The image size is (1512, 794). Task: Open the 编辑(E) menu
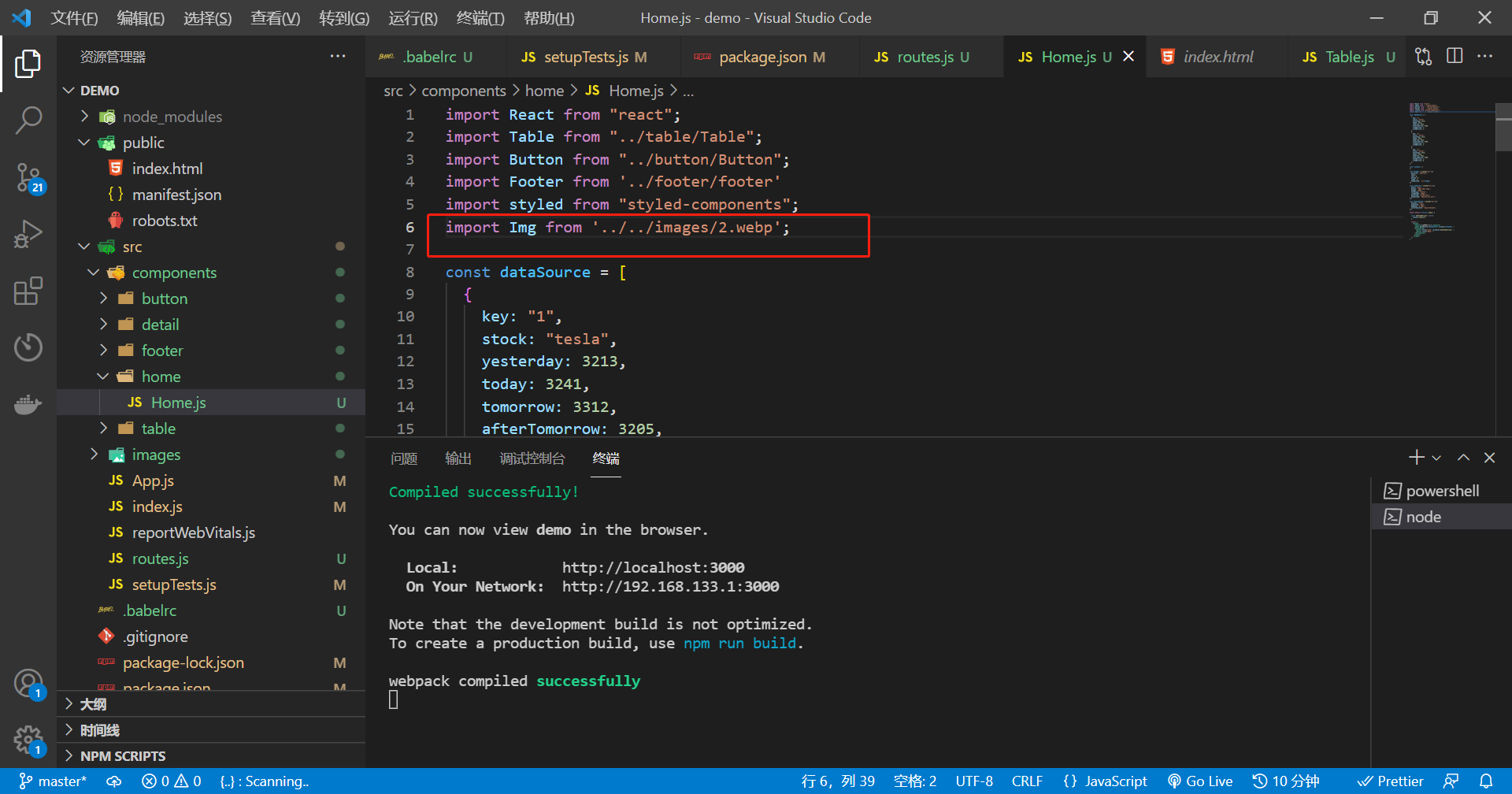pos(140,17)
